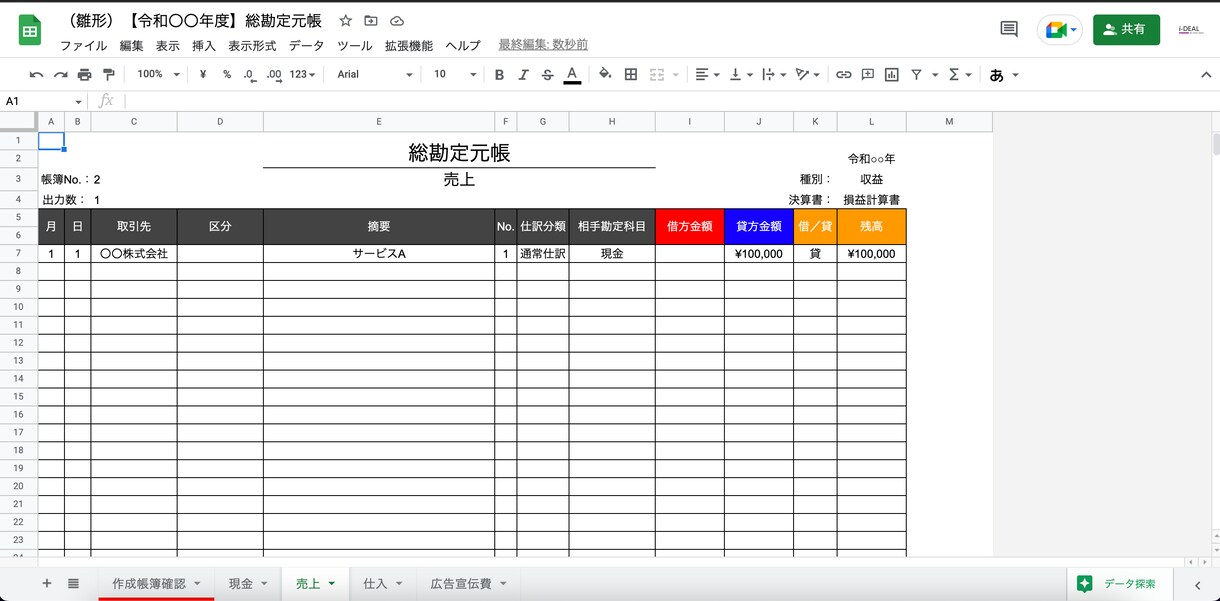The image size is (1220, 601).
Task: Click the データ探索 explore button
Action: tap(1119, 584)
